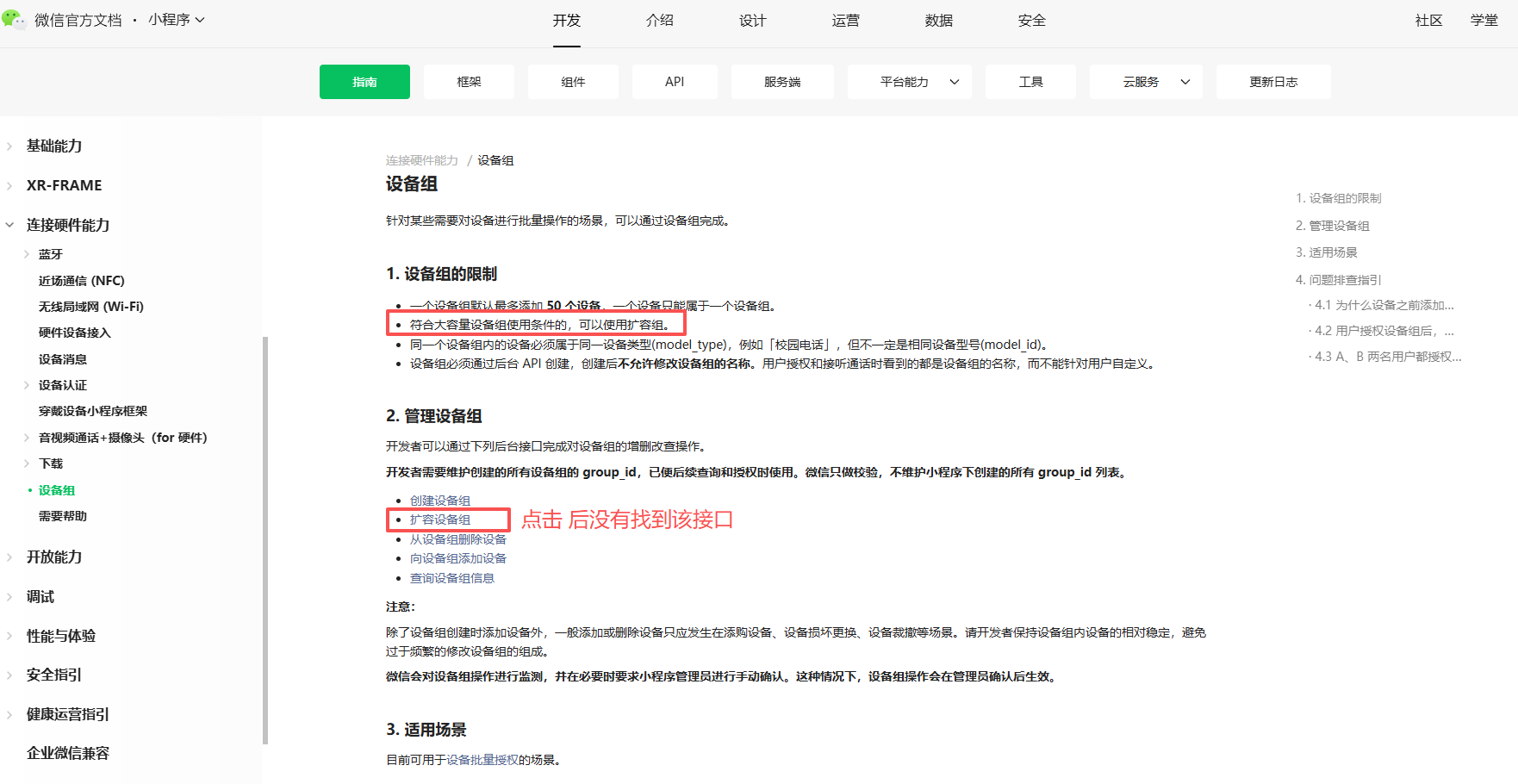1518x784 pixels.
Task: Open 近场通信 (NFC) in the sidebar
Action: tap(82, 281)
